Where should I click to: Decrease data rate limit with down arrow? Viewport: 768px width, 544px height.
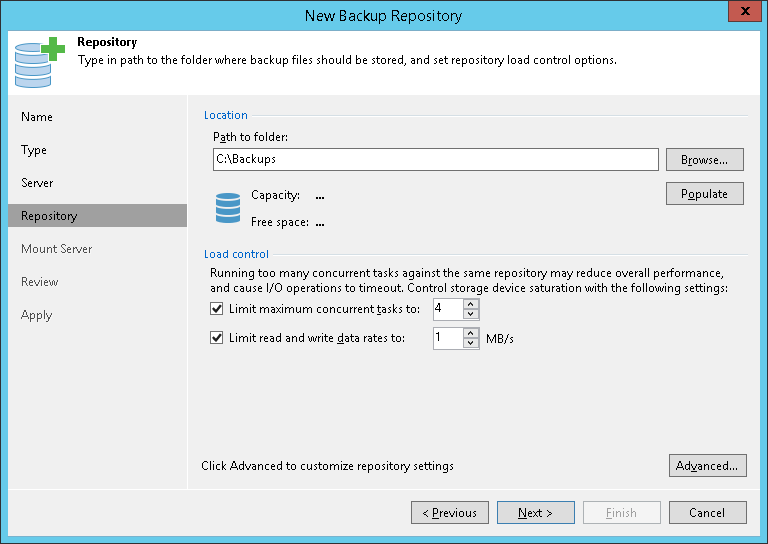click(472, 344)
